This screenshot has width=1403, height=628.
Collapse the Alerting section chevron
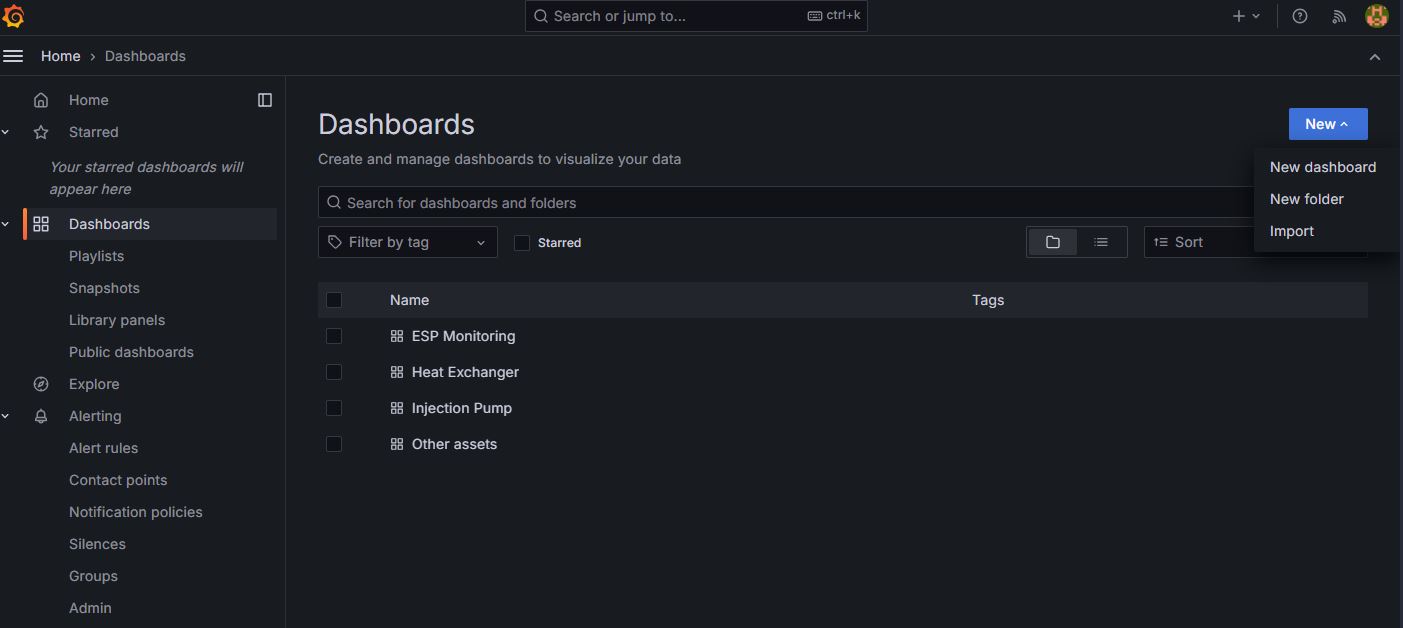coord(6,416)
